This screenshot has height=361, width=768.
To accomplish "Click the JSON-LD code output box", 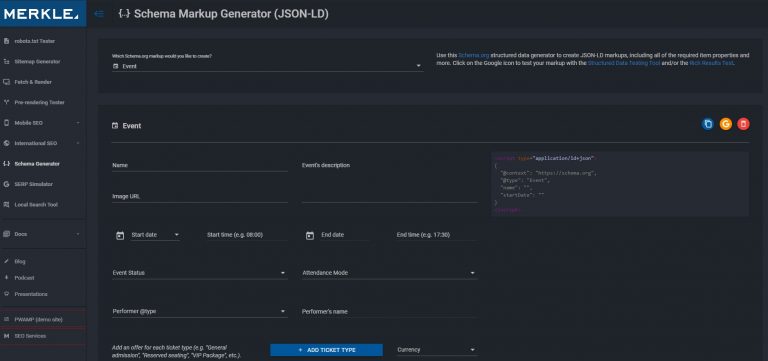I will [620, 184].
